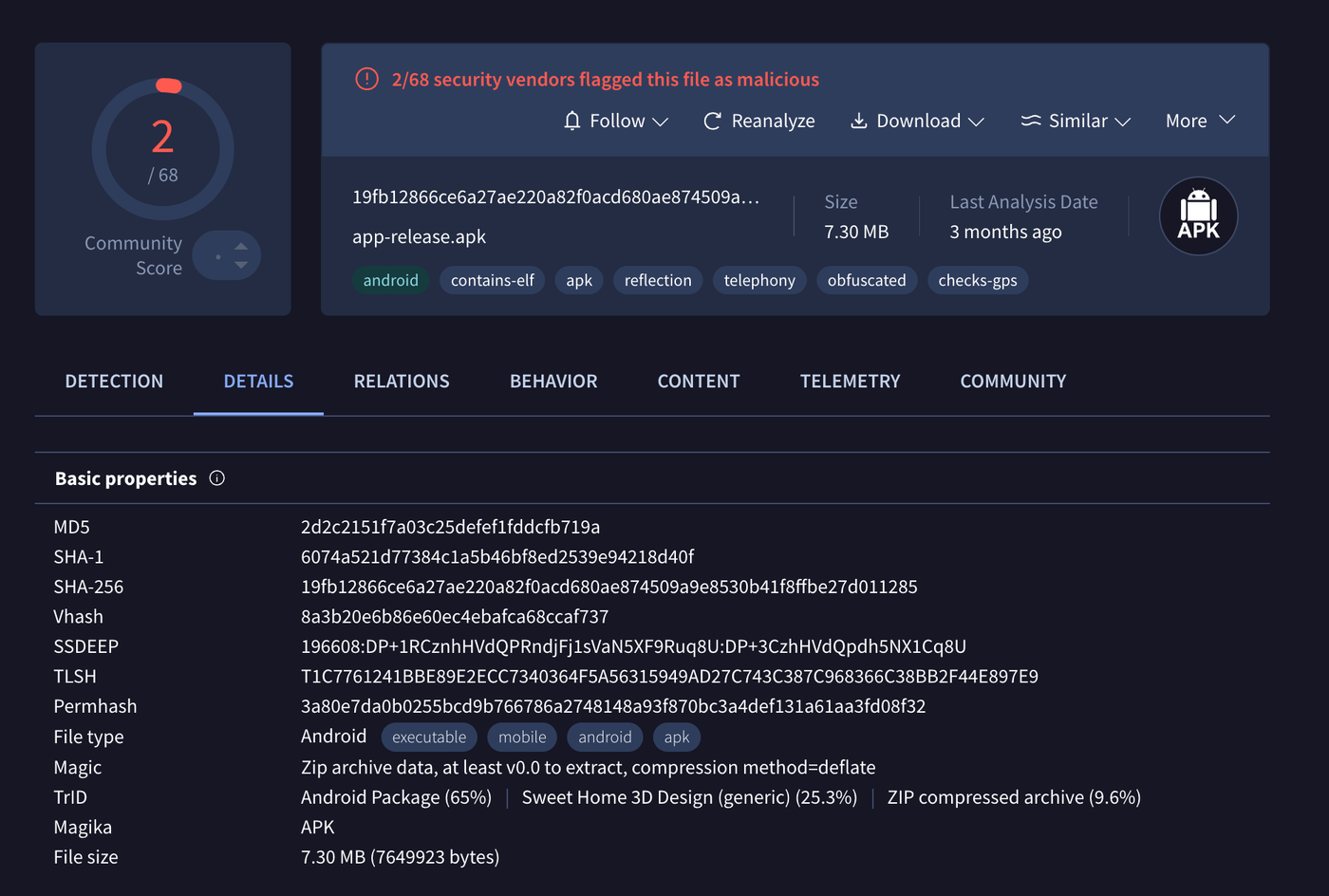Click the Follow bell icon

[571, 121]
